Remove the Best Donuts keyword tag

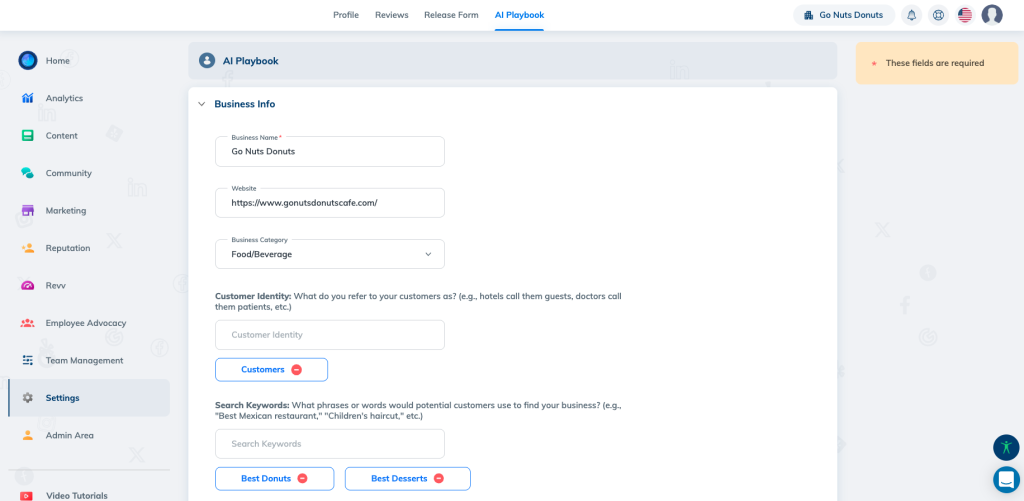pos(302,479)
